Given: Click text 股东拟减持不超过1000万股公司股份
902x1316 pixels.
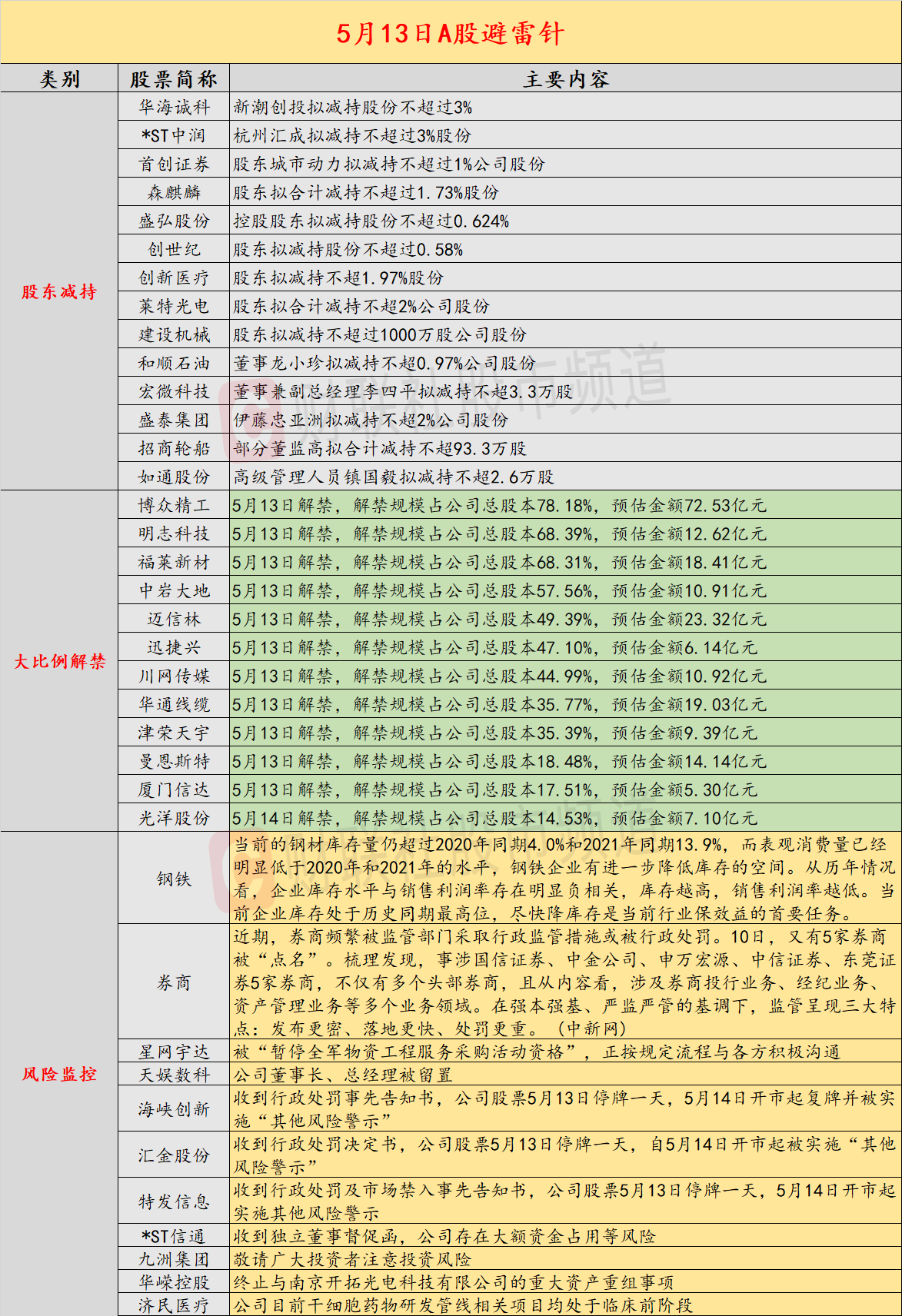Looking at the screenshot, I should pos(380,334).
